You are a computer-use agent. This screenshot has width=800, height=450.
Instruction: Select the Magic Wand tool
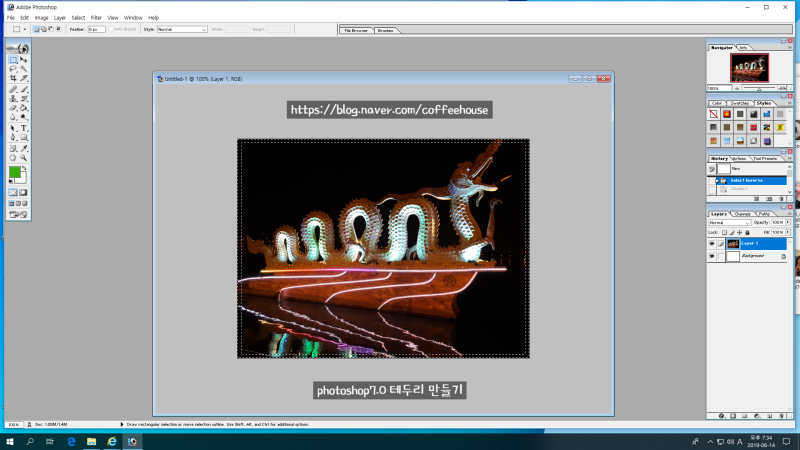pyautogui.click(x=23, y=69)
